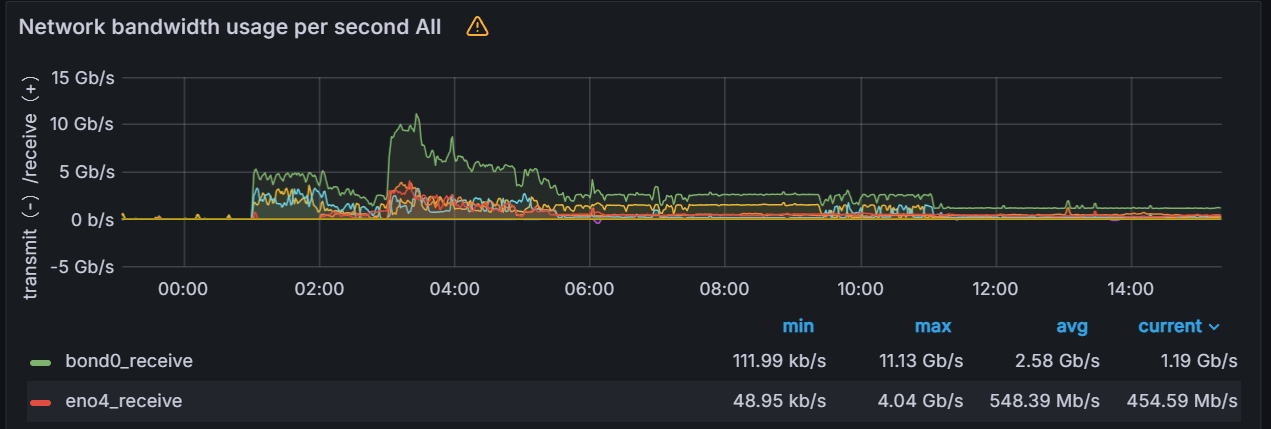Click the 10 Gb/s y-axis label

coord(82,125)
